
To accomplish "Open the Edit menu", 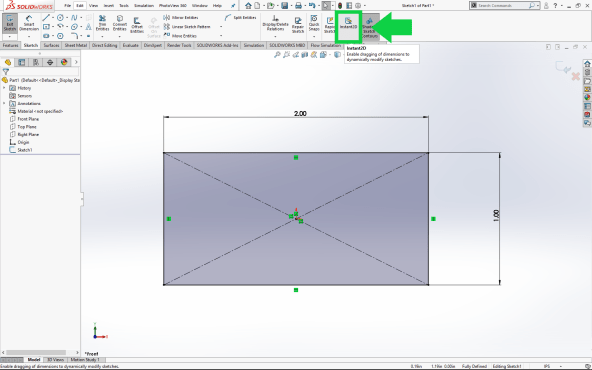I will (x=79, y=6).
